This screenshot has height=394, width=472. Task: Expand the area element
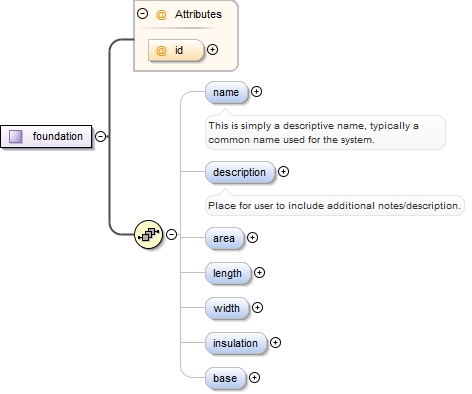252,238
